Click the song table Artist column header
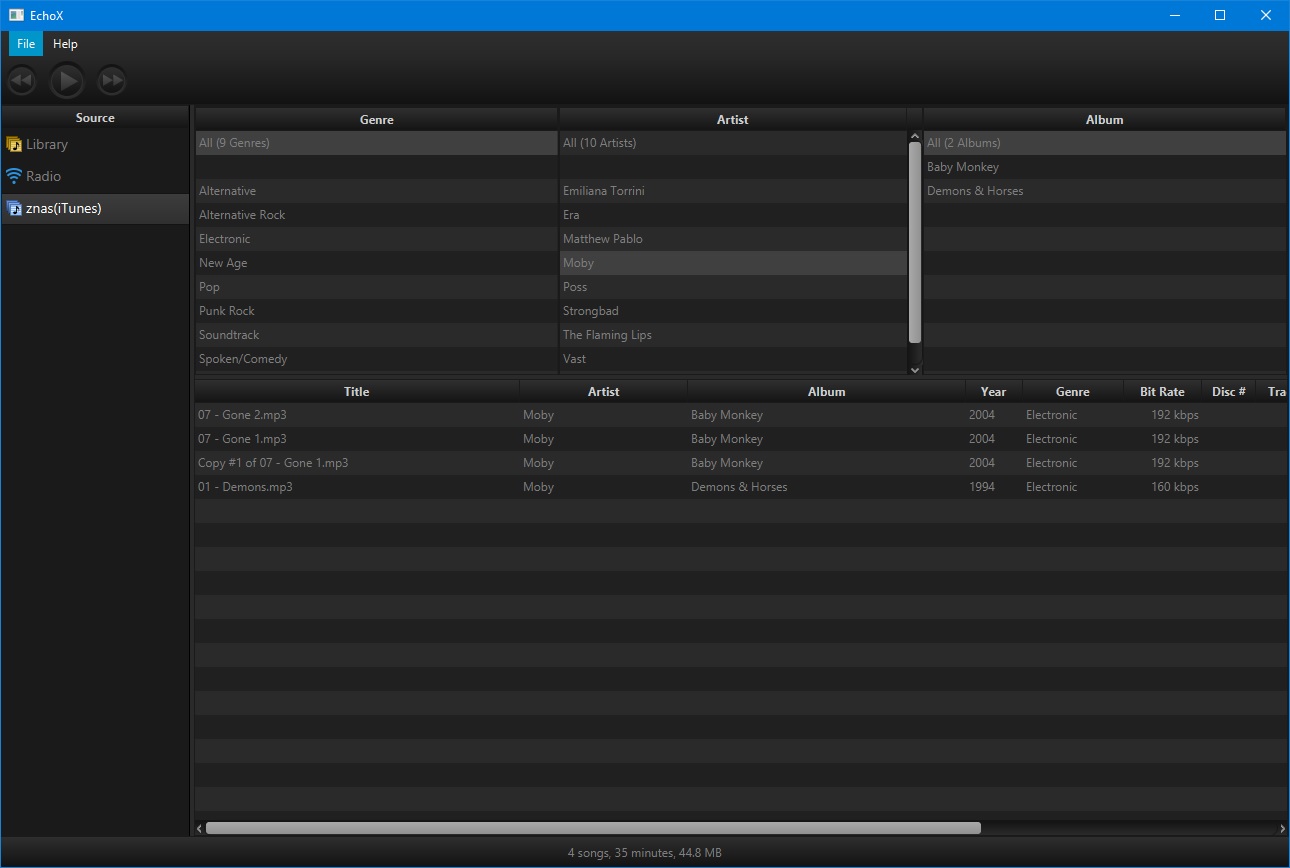1290x868 pixels. coord(603,391)
